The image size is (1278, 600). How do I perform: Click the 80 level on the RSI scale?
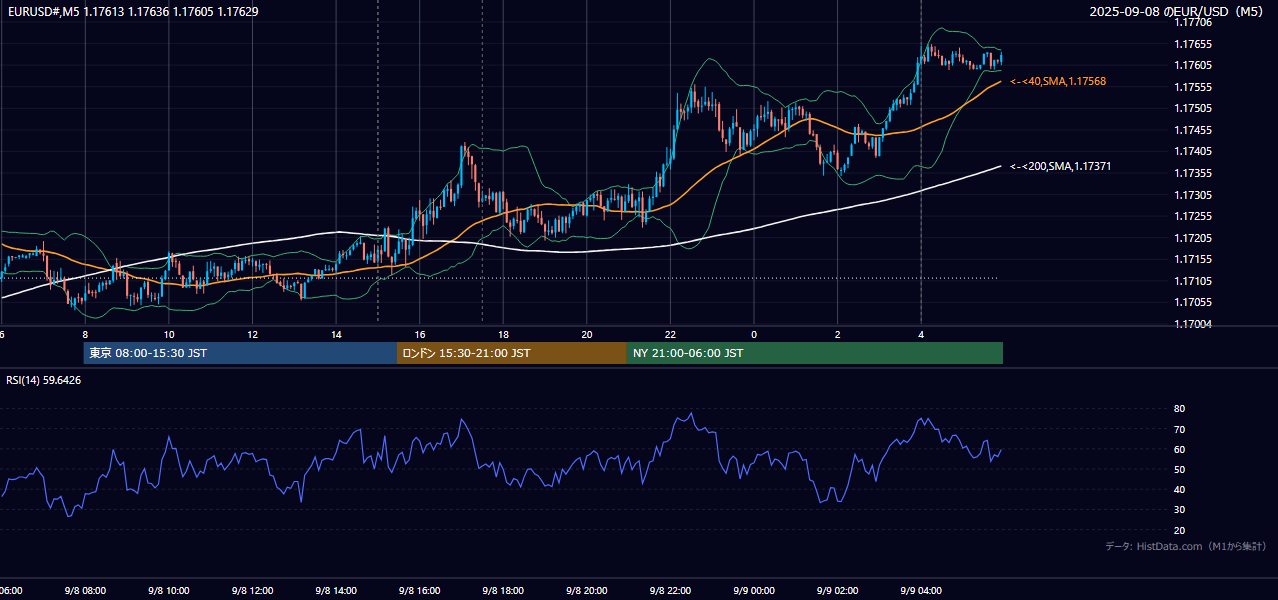pos(1179,409)
